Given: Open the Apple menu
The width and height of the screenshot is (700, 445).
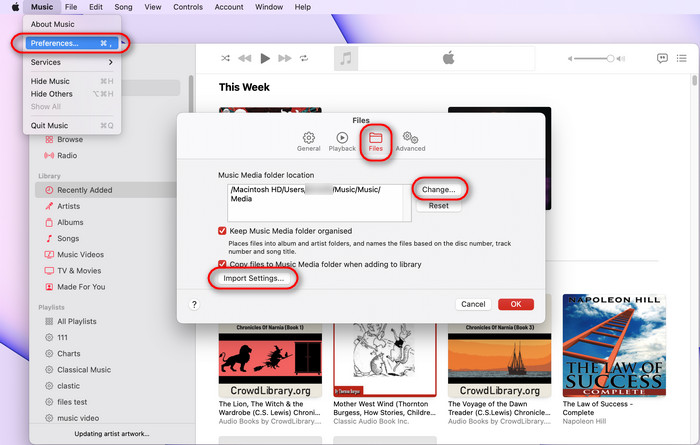Looking at the screenshot, I should 15,7.
